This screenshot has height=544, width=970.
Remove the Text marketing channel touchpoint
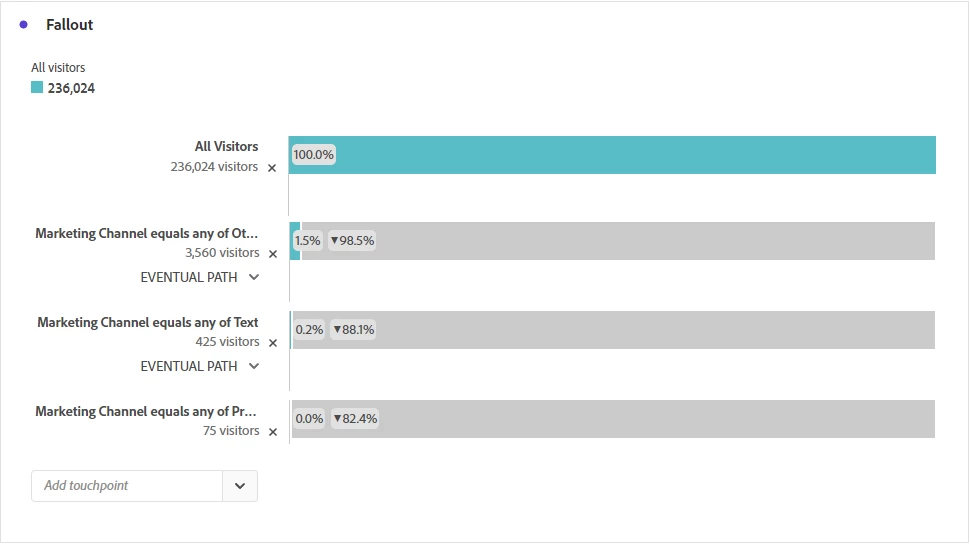273,343
